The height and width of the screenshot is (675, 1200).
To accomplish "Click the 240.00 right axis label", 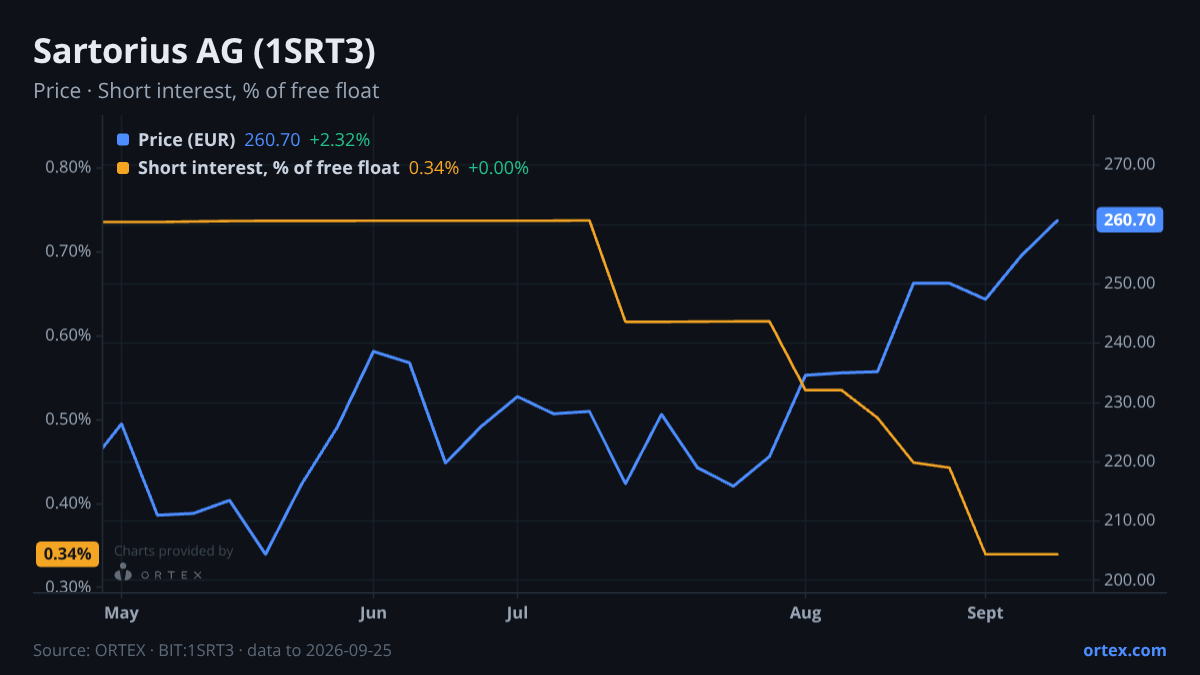I will coord(1130,342).
